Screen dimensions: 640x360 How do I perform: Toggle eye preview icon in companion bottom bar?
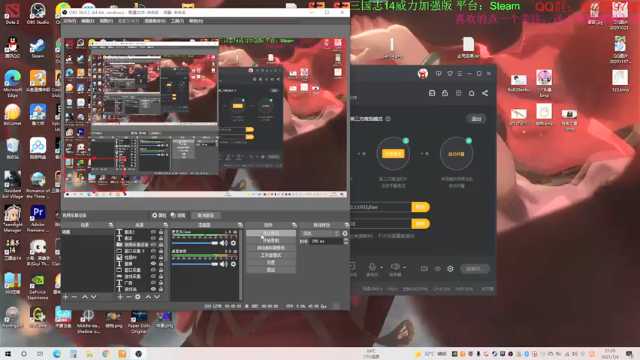coord(437,269)
